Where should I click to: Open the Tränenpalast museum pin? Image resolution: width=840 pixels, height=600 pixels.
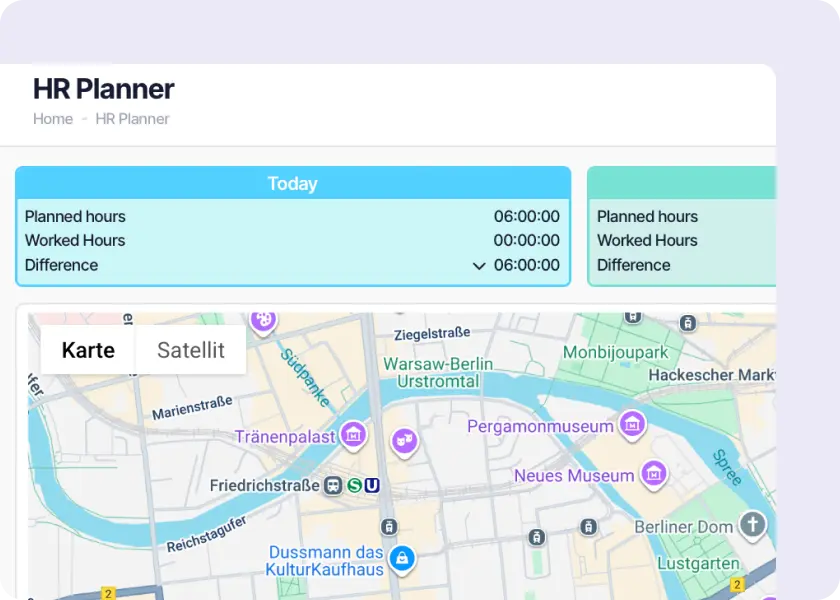click(353, 435)
